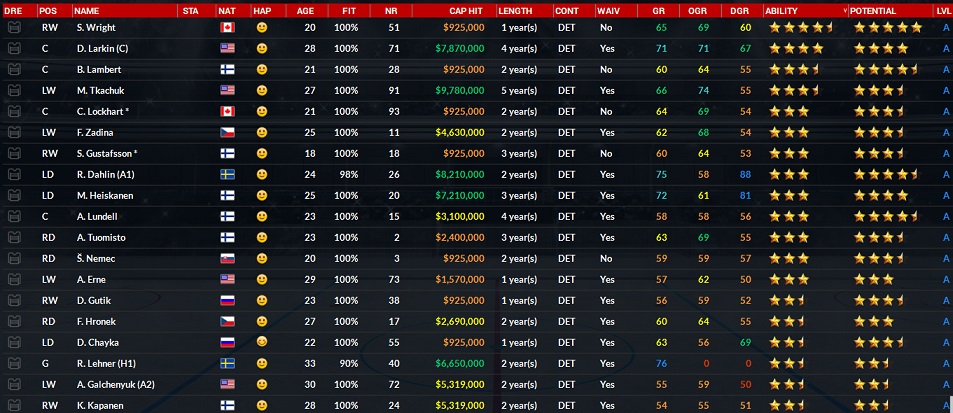Click the happiness face for D. Chayka

[x=262, y=342]
